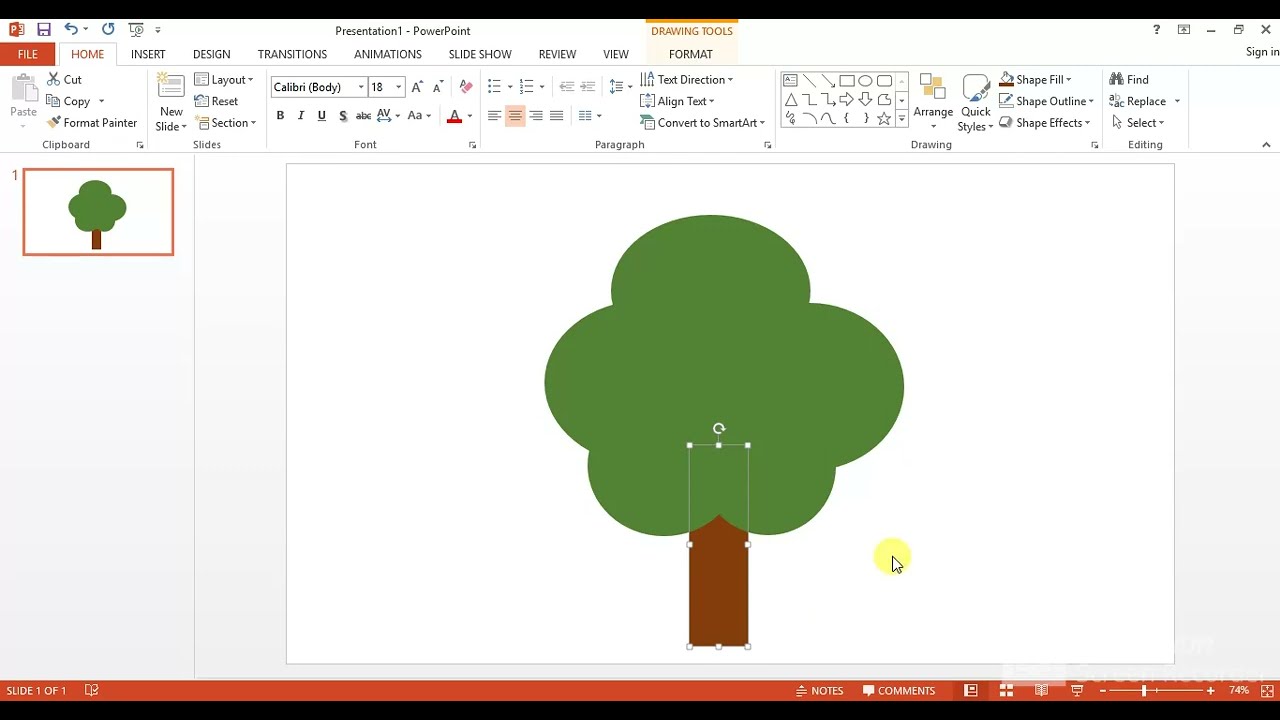Click the zoom in plus button
The height and width of the screenshot is (720, 1280).
pyautogui.click(x=1210, y=691)
